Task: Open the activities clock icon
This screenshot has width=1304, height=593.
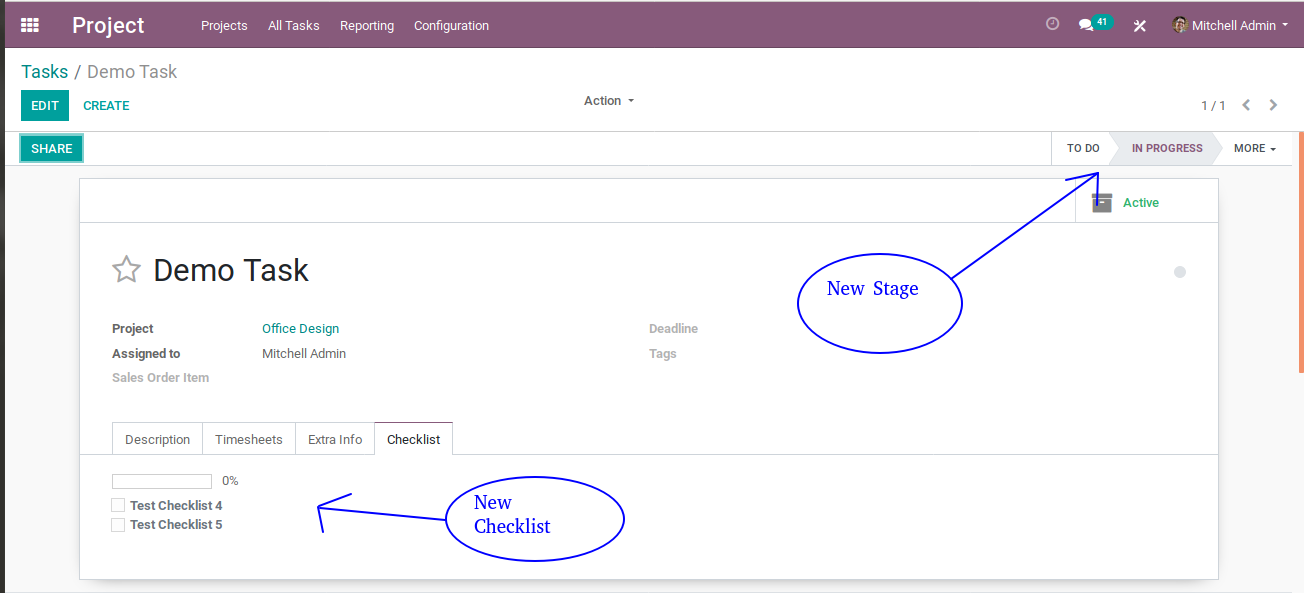Action: pyautogui.click(x=1052, y=24)
